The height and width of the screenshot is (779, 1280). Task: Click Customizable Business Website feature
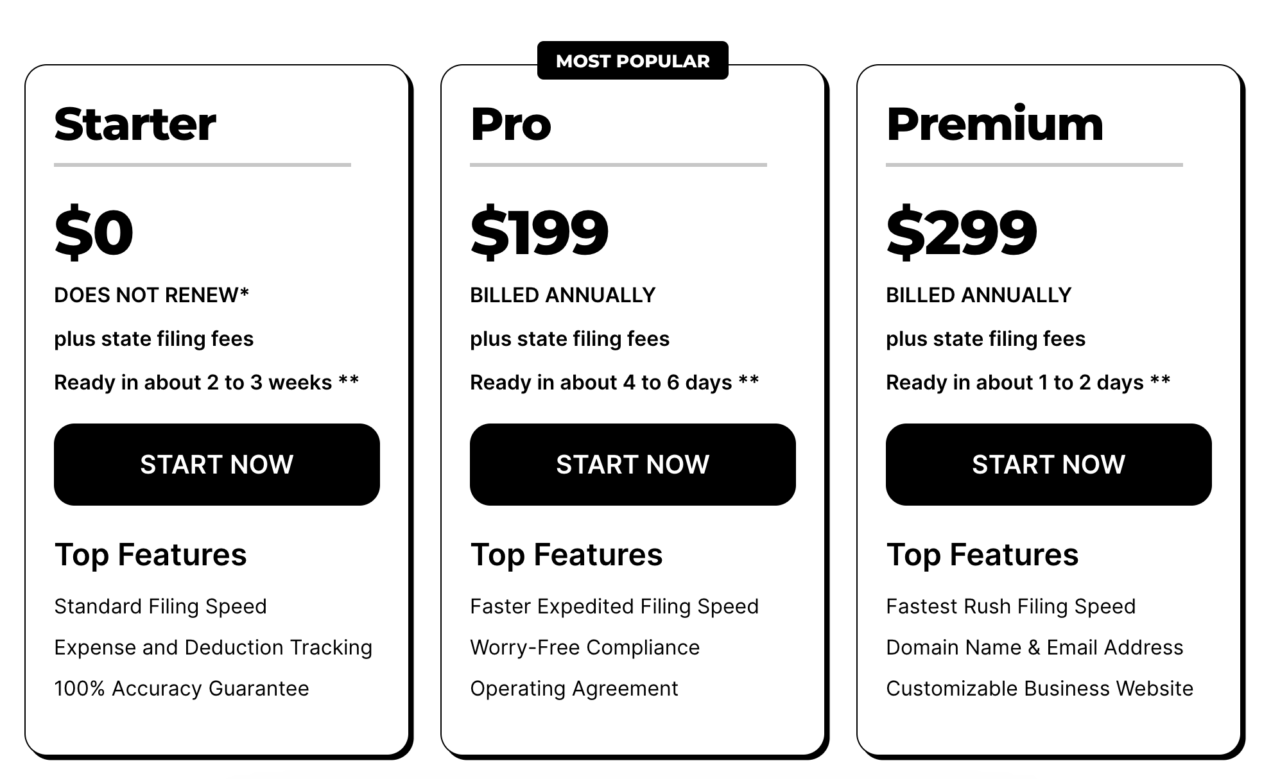[x=1040, y=689]
